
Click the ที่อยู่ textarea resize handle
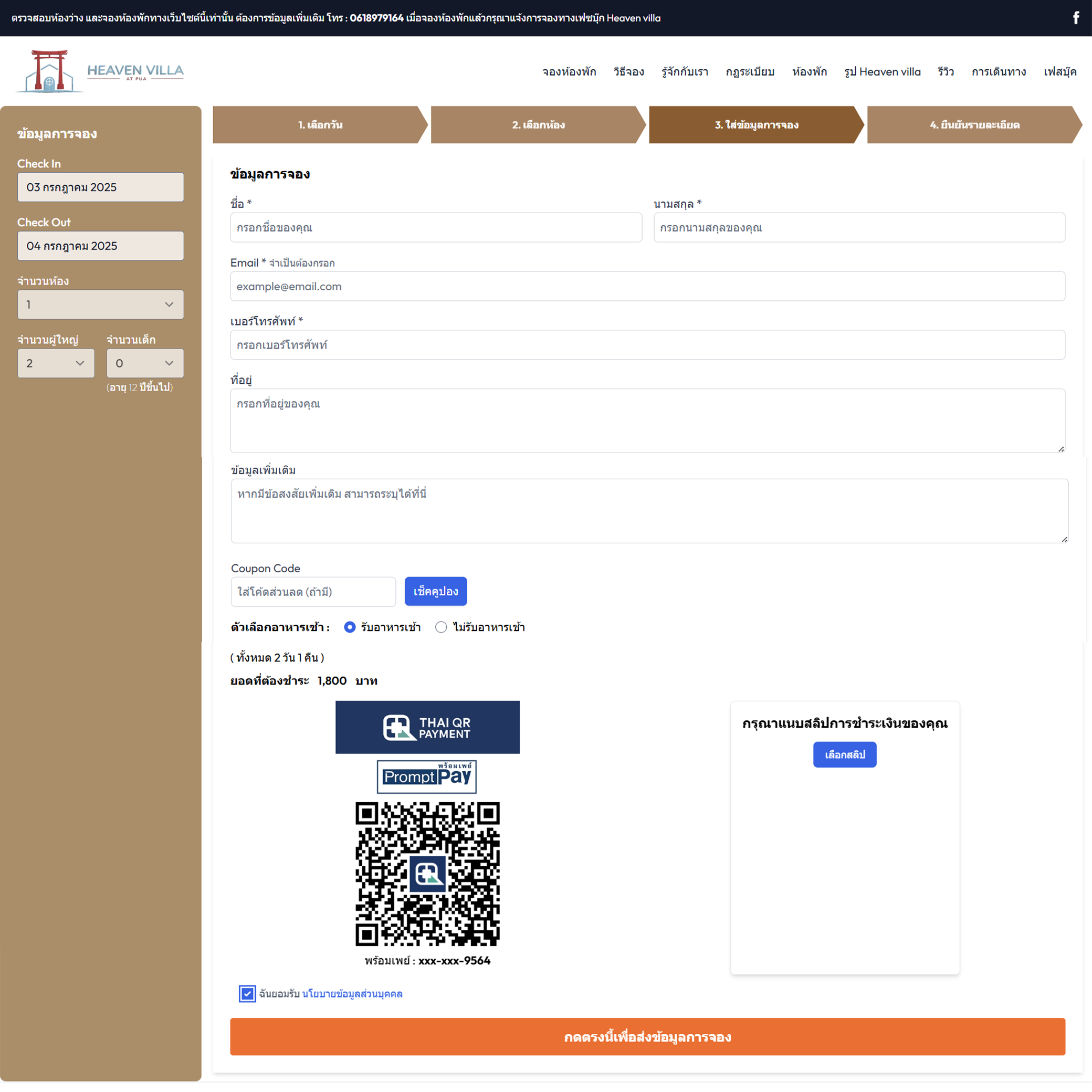click(1061, 449)
